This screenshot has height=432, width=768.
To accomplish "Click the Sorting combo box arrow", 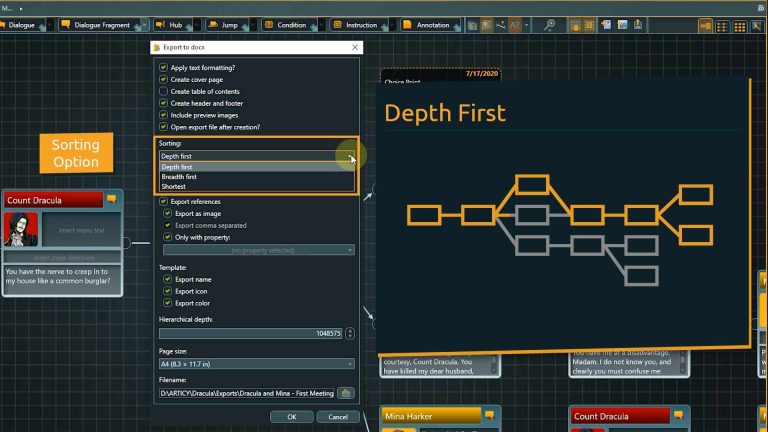I will coord(350,156).
